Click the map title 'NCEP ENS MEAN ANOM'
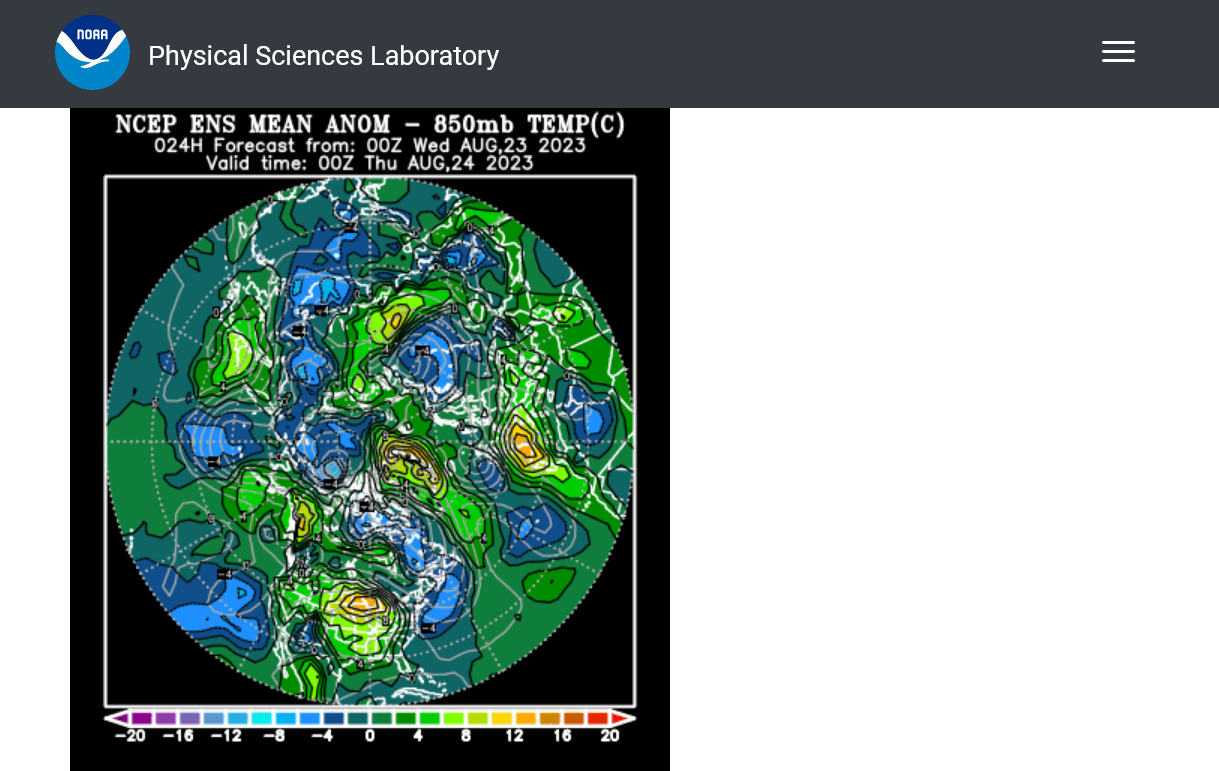1219x771 pixels. (x=252, y=125)
